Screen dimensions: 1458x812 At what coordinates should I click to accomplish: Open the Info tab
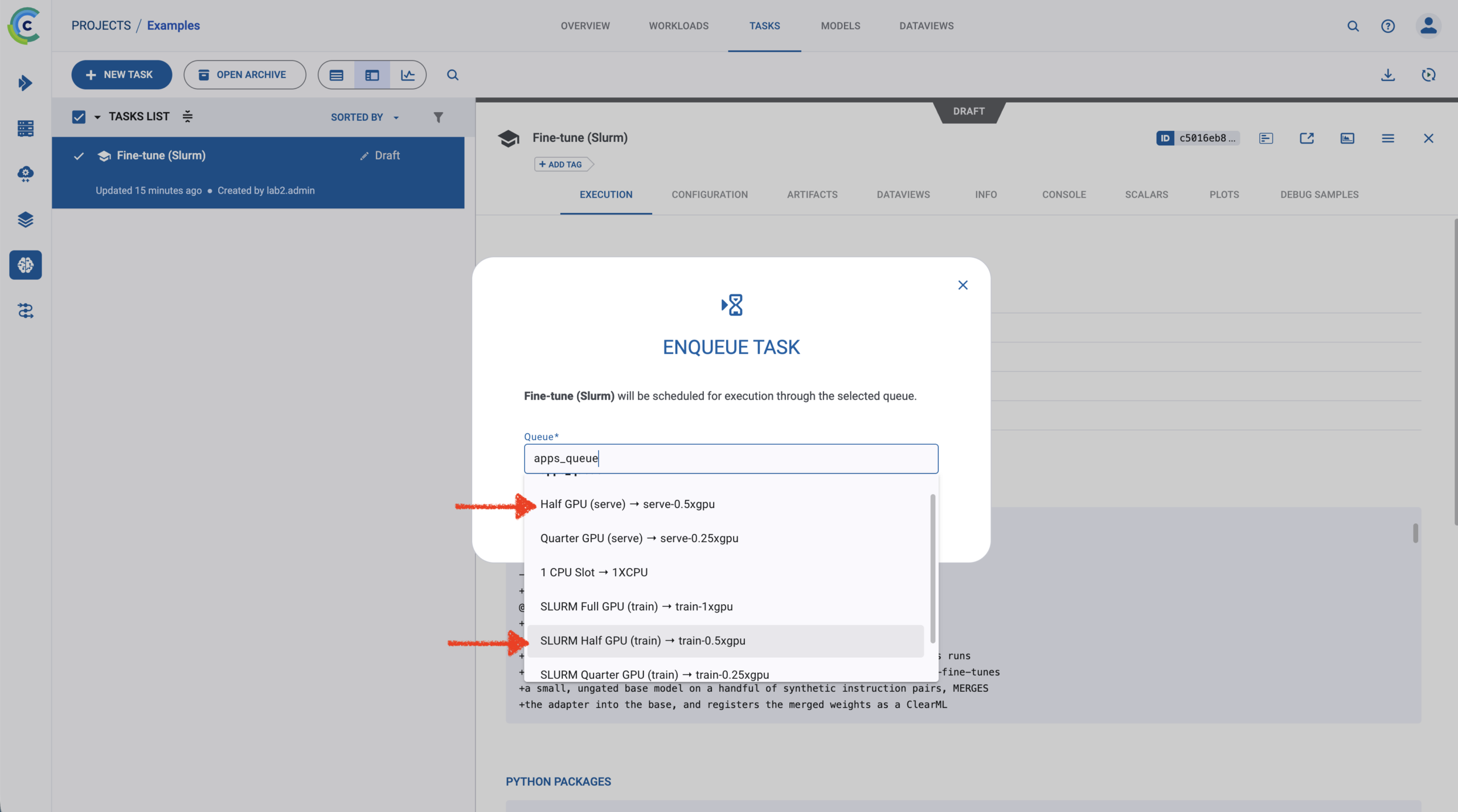click(986, 195)
